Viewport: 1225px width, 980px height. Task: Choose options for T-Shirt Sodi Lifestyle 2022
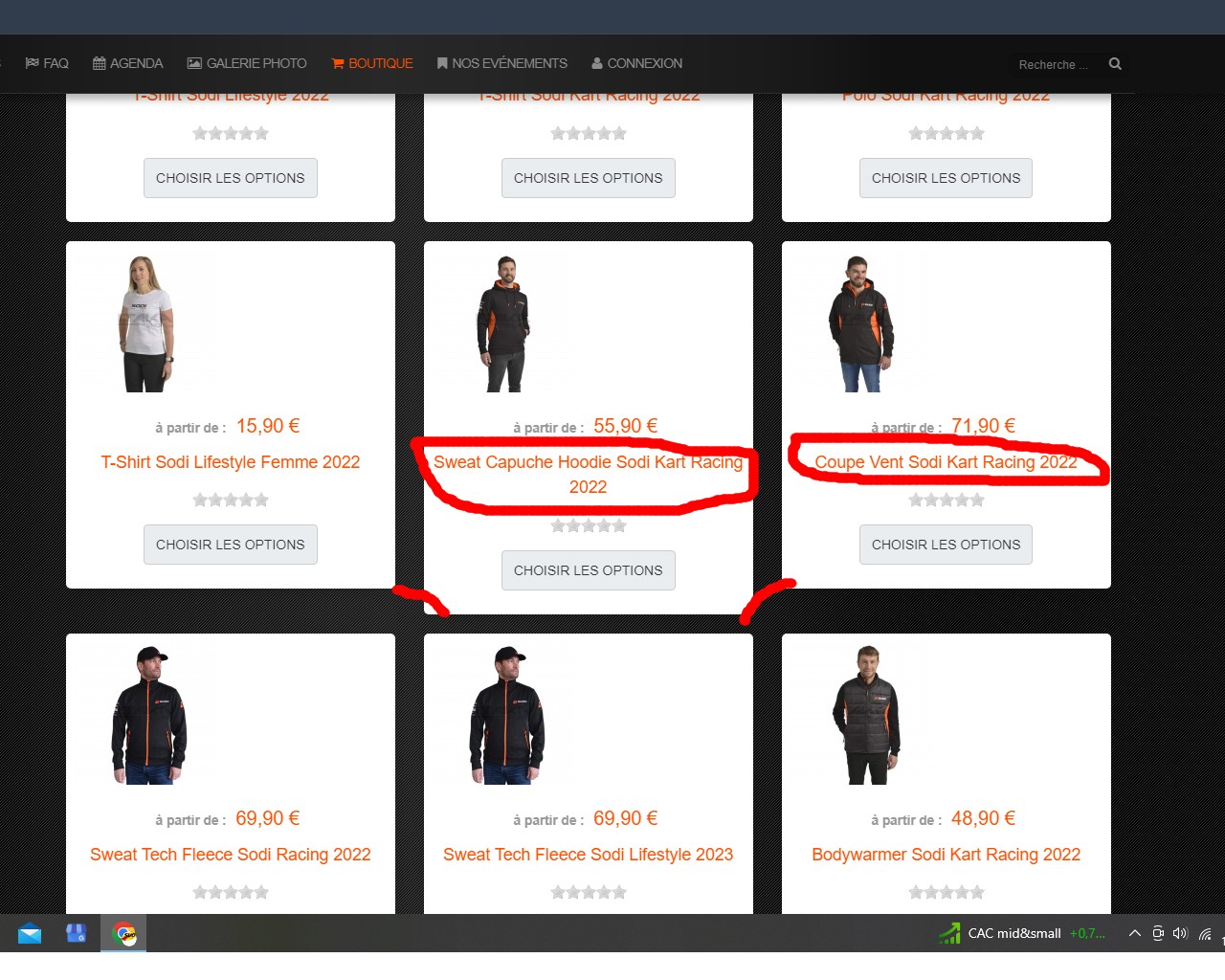(231, 178)
